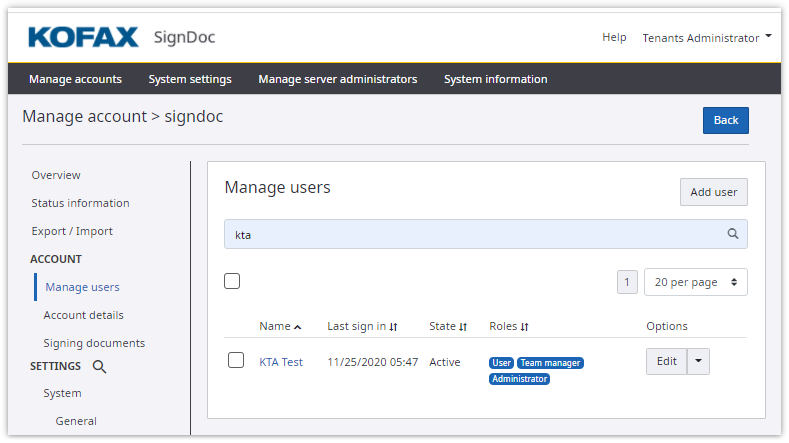Go to System settings menu
Image resolution: width=789 pixels, height=443 pixels.
point(190,79)
